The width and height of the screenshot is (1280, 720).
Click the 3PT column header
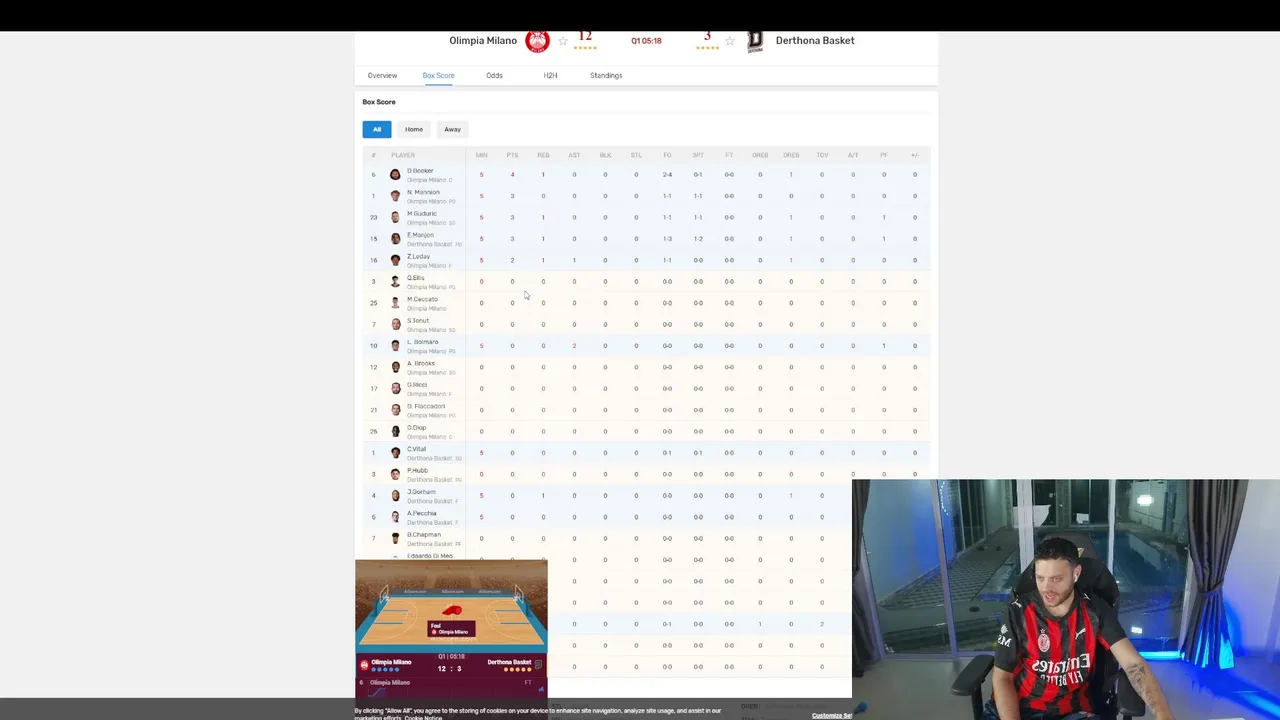pos(698,155)
